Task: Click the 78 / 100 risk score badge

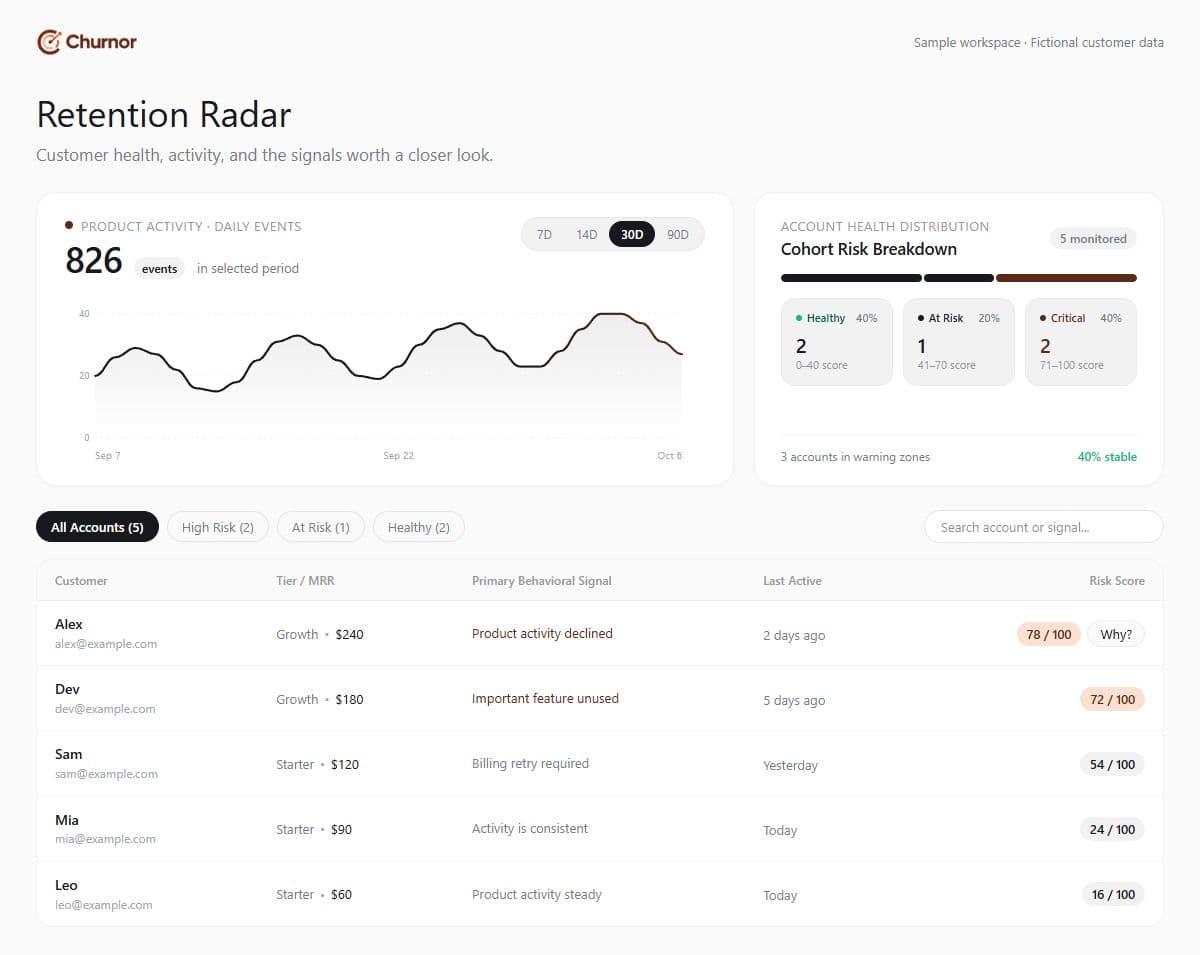Action: [x=1049, y=634]
